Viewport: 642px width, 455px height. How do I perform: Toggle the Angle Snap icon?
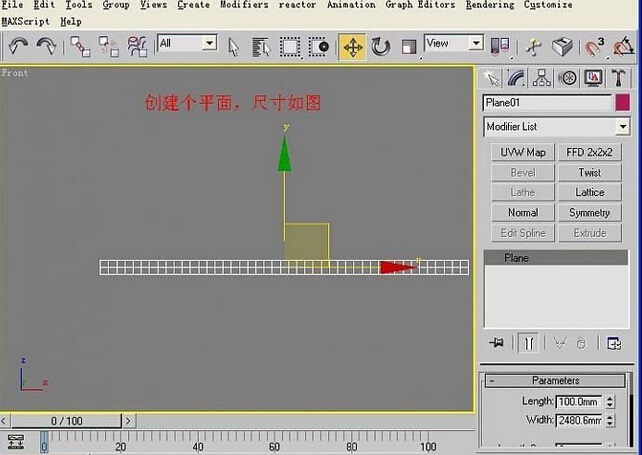pyautogui.click(x=624, y=47)
